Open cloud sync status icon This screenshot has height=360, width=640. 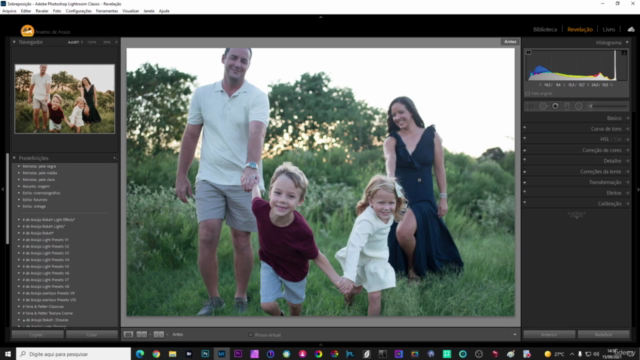click(631, 29)
